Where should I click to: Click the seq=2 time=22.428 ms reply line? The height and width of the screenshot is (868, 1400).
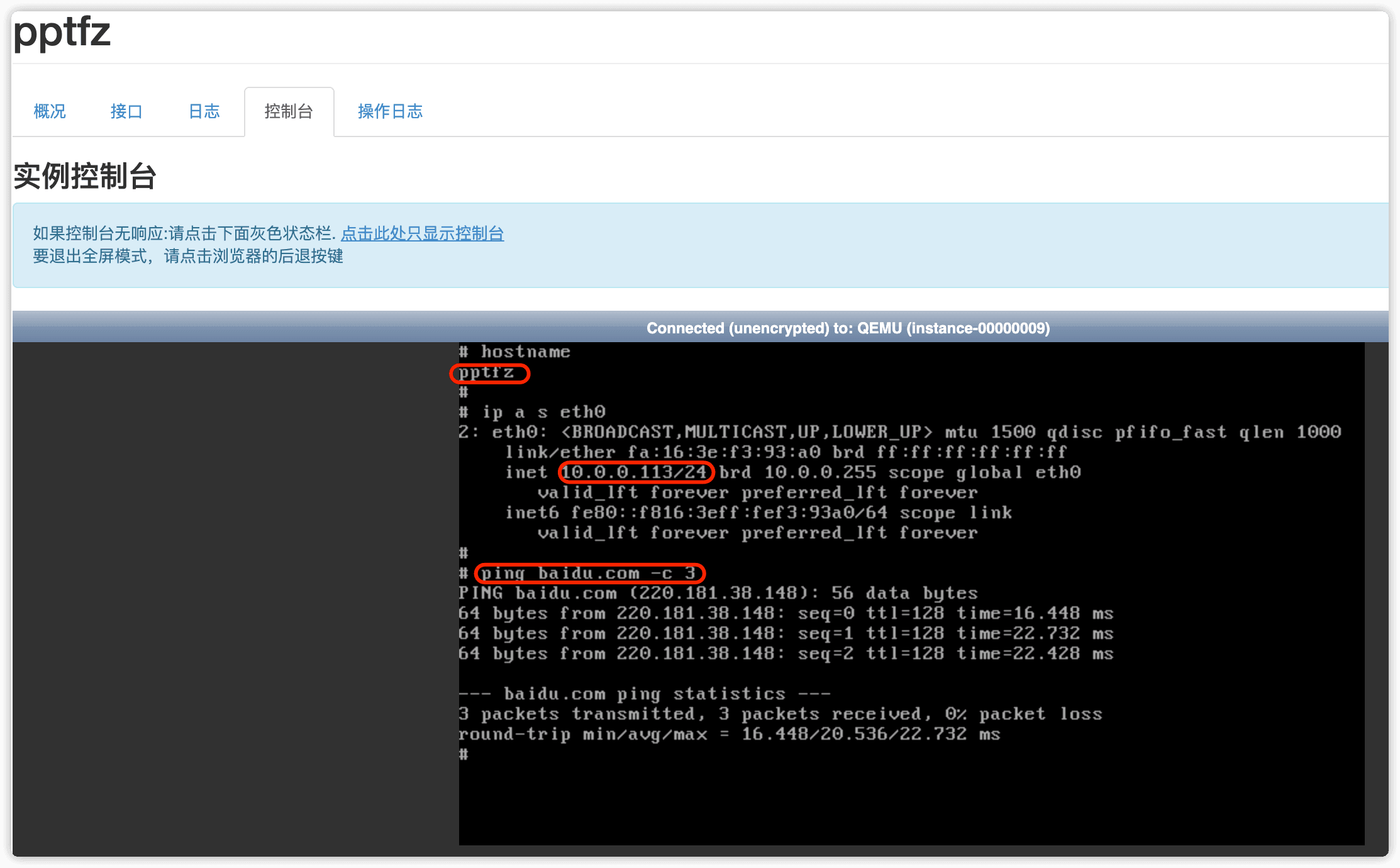786,653
